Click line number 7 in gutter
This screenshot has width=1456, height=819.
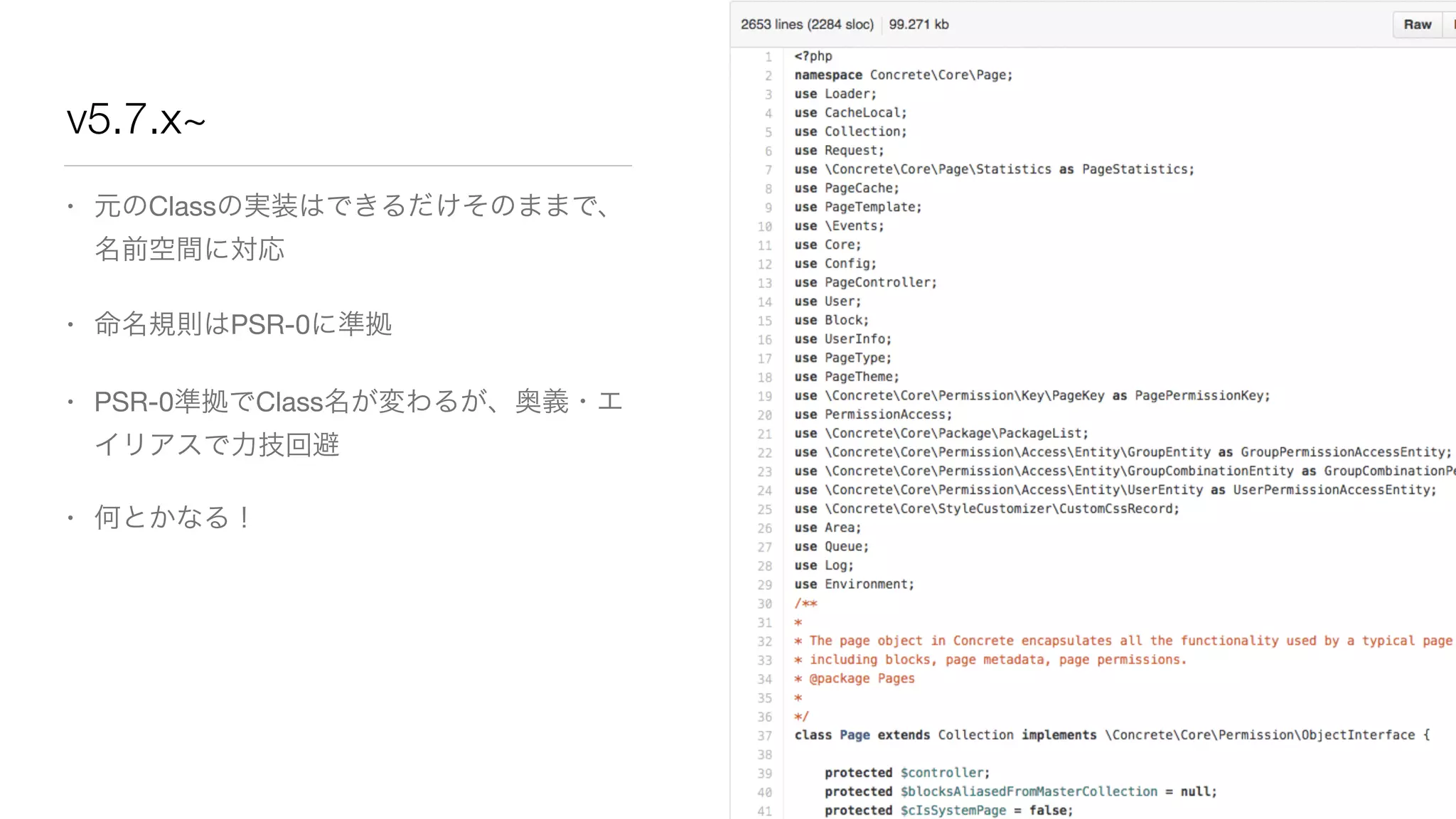(x=769, y=170)
